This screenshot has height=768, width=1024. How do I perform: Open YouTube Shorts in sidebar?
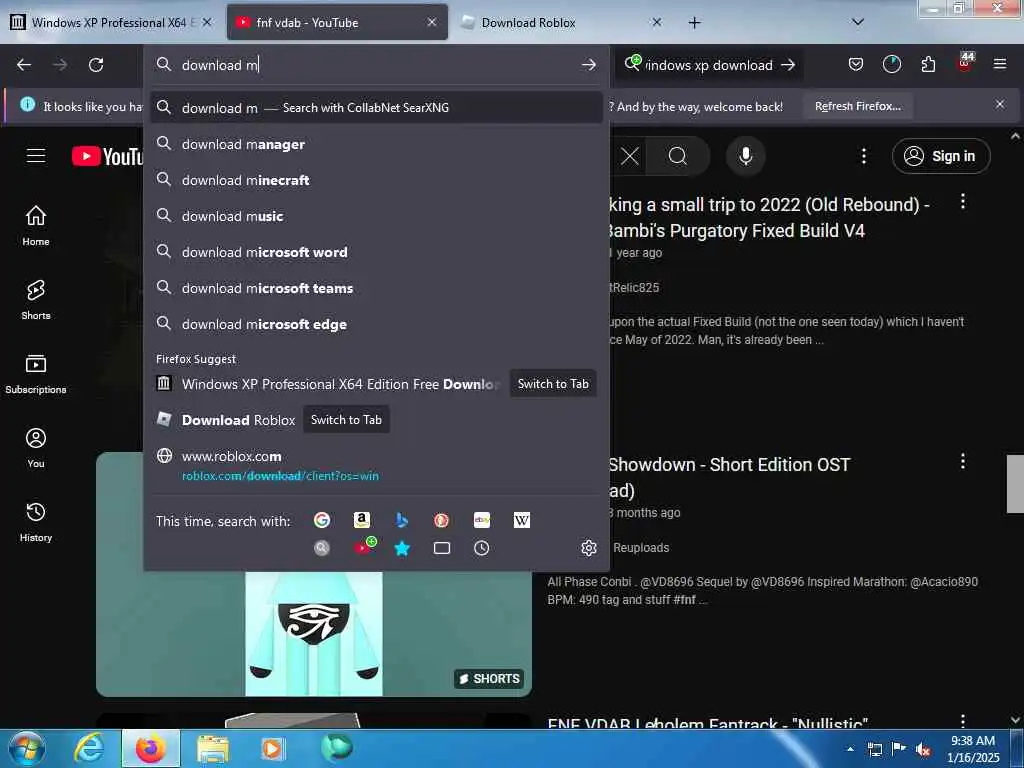click(x=36, y=300)
